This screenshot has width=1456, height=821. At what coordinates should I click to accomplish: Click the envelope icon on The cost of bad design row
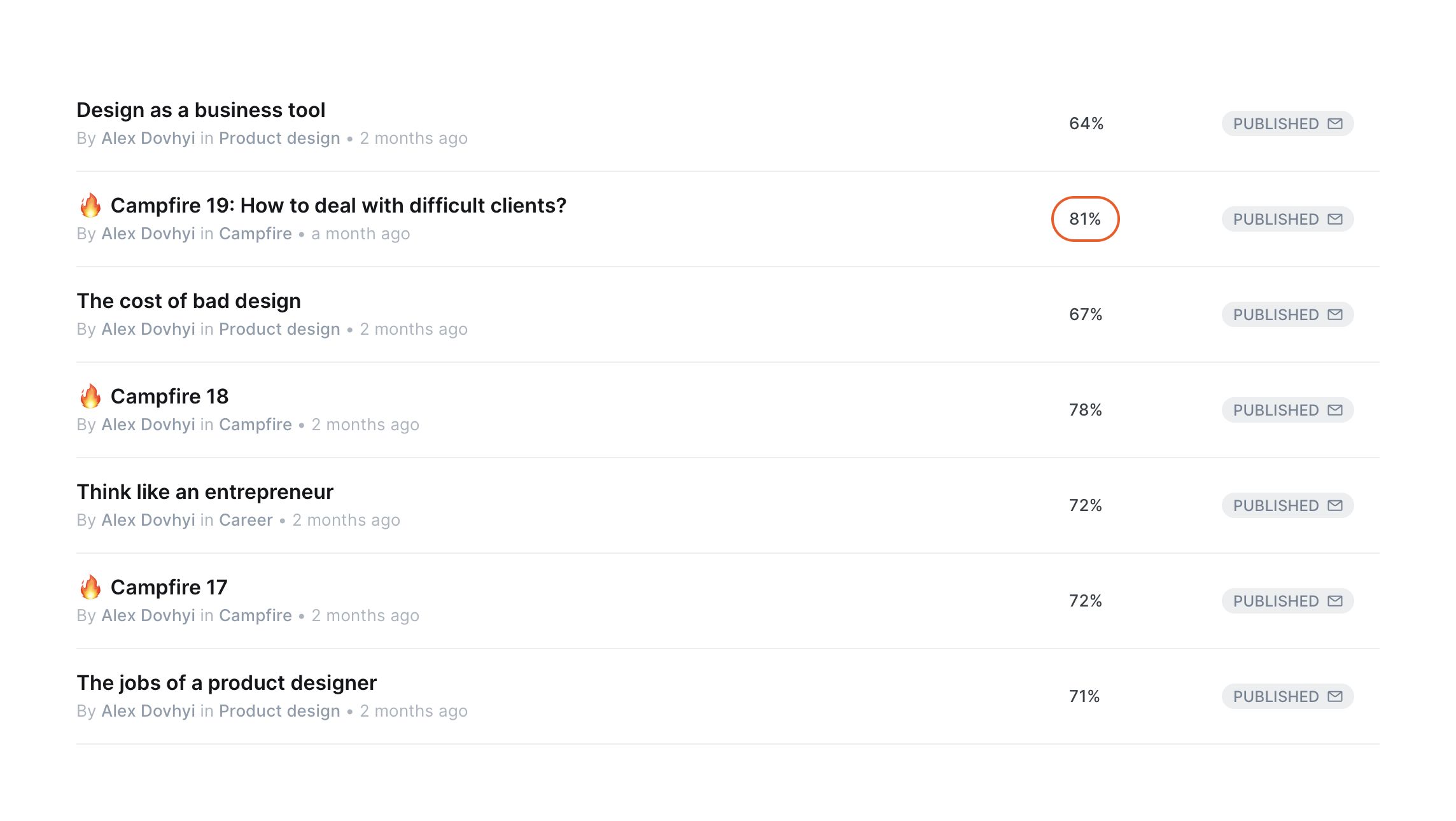click(x=1335, y=314)
